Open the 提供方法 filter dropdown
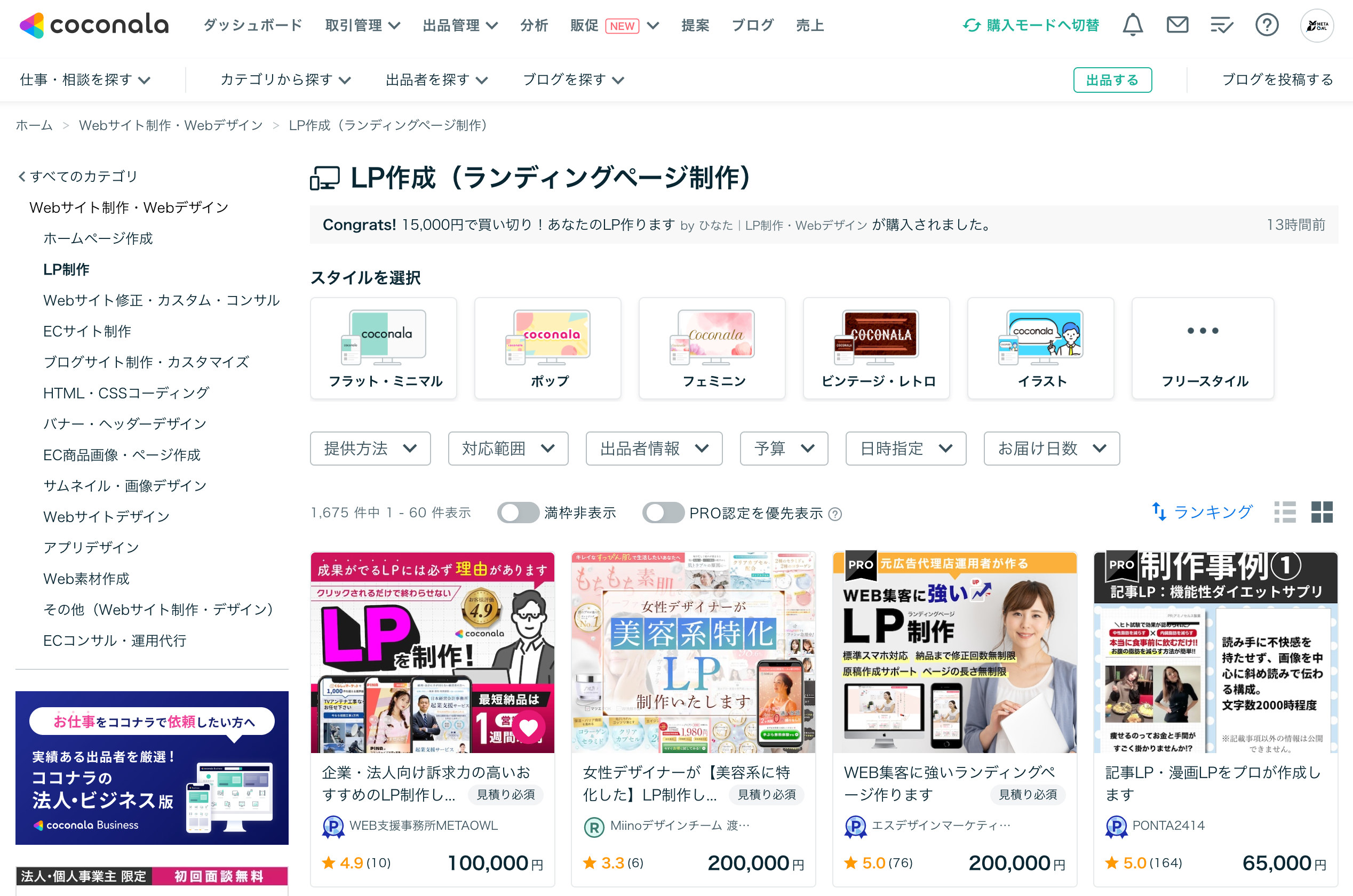 pyautogui.click(x=370, y=449)
